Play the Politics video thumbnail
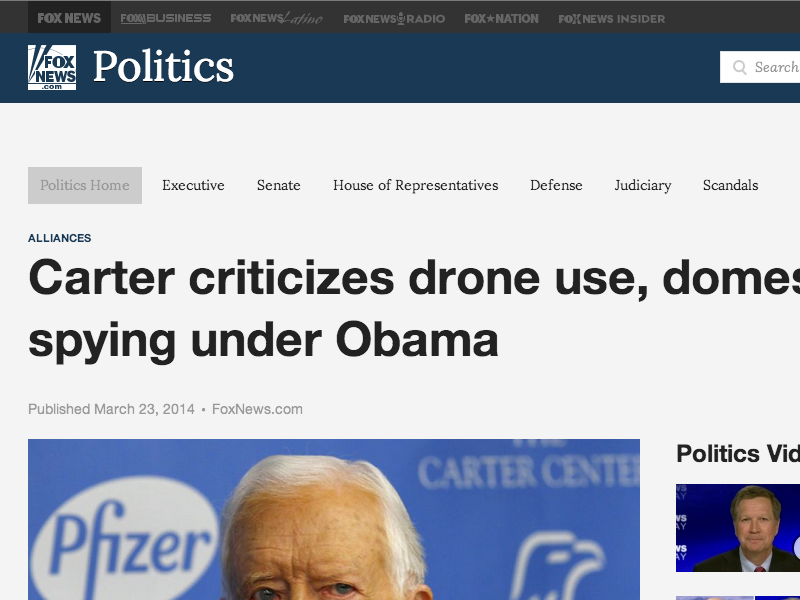The image size is (800, 600). tap(738, 528)
